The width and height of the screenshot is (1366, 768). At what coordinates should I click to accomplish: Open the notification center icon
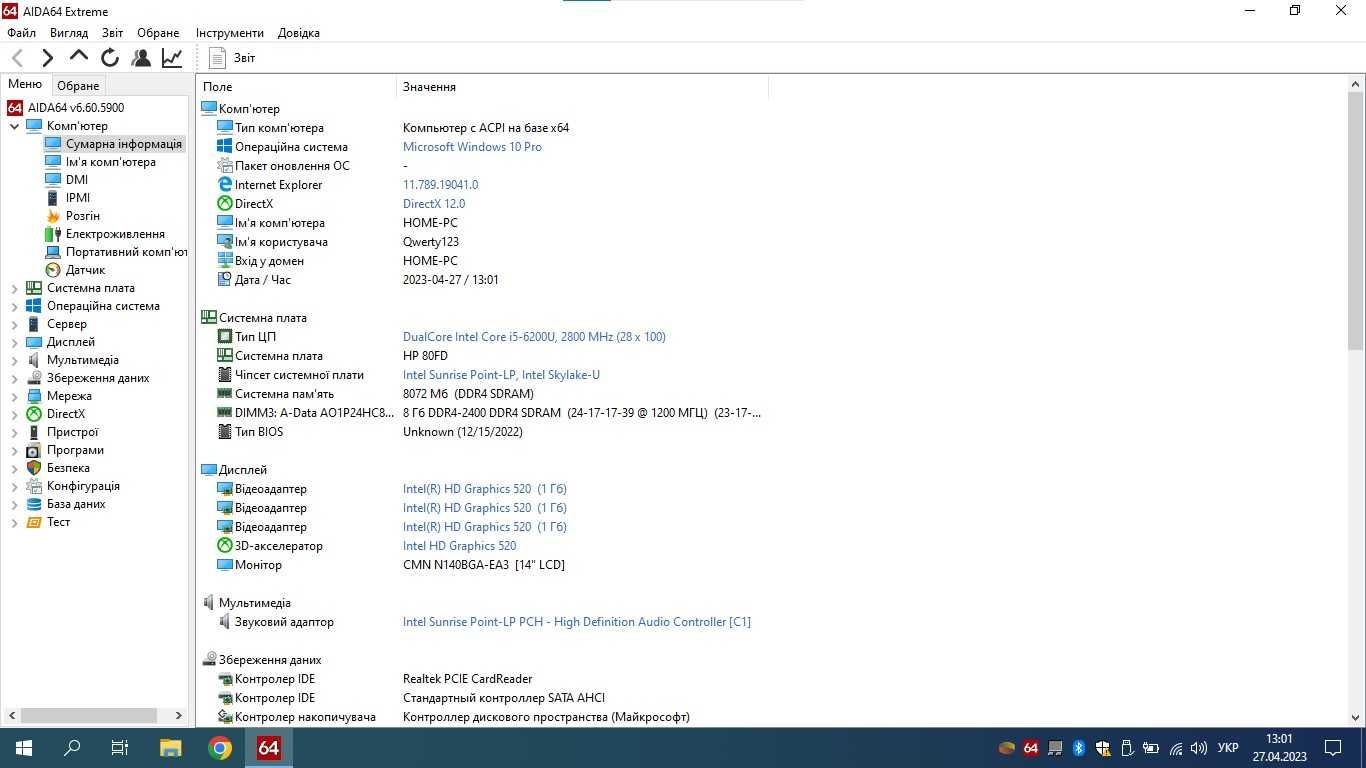[1332, 748]
